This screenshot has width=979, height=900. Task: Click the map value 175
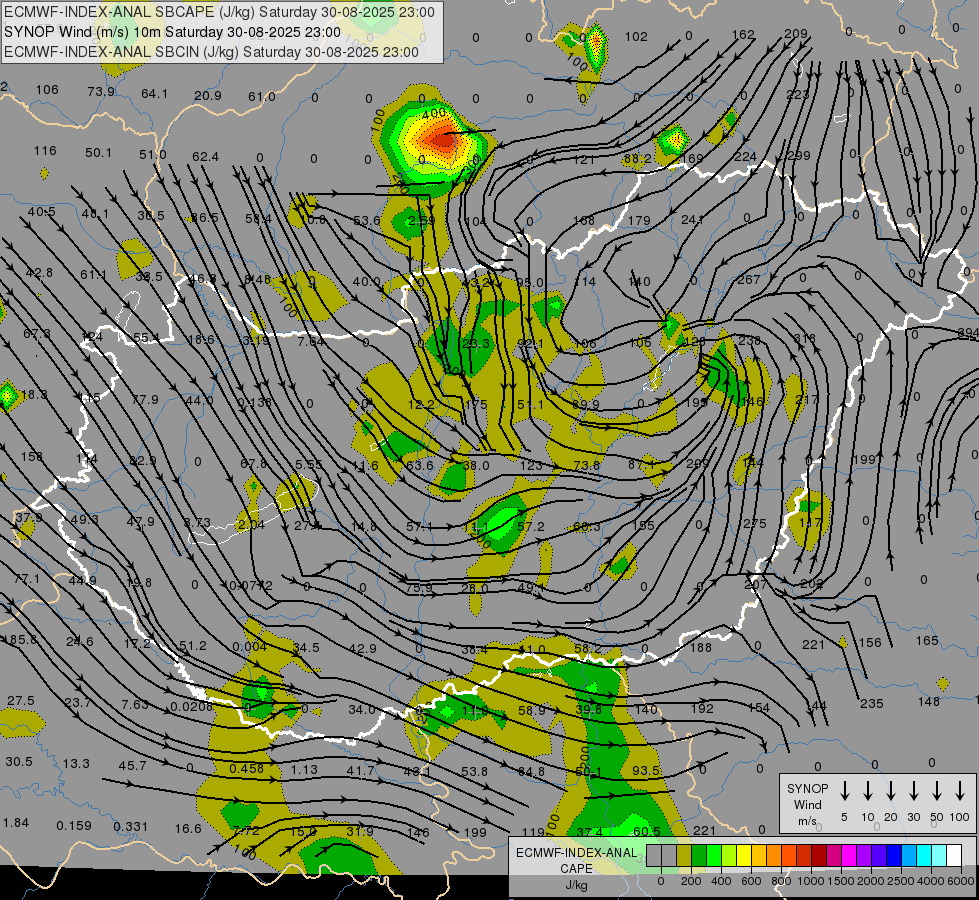click(476, 404)
